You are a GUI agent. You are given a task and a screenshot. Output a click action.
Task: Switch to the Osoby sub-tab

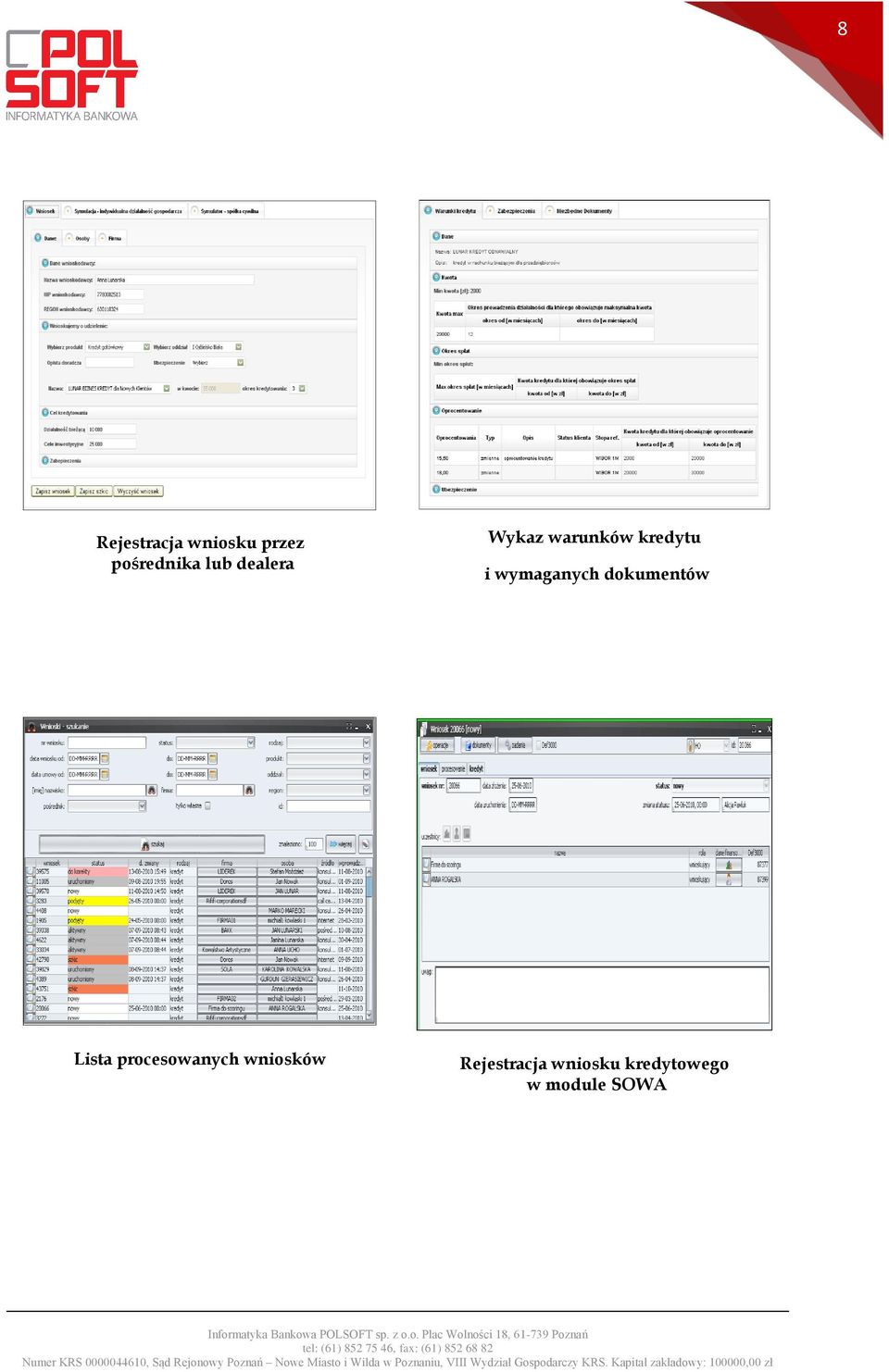tap(79, 238)
